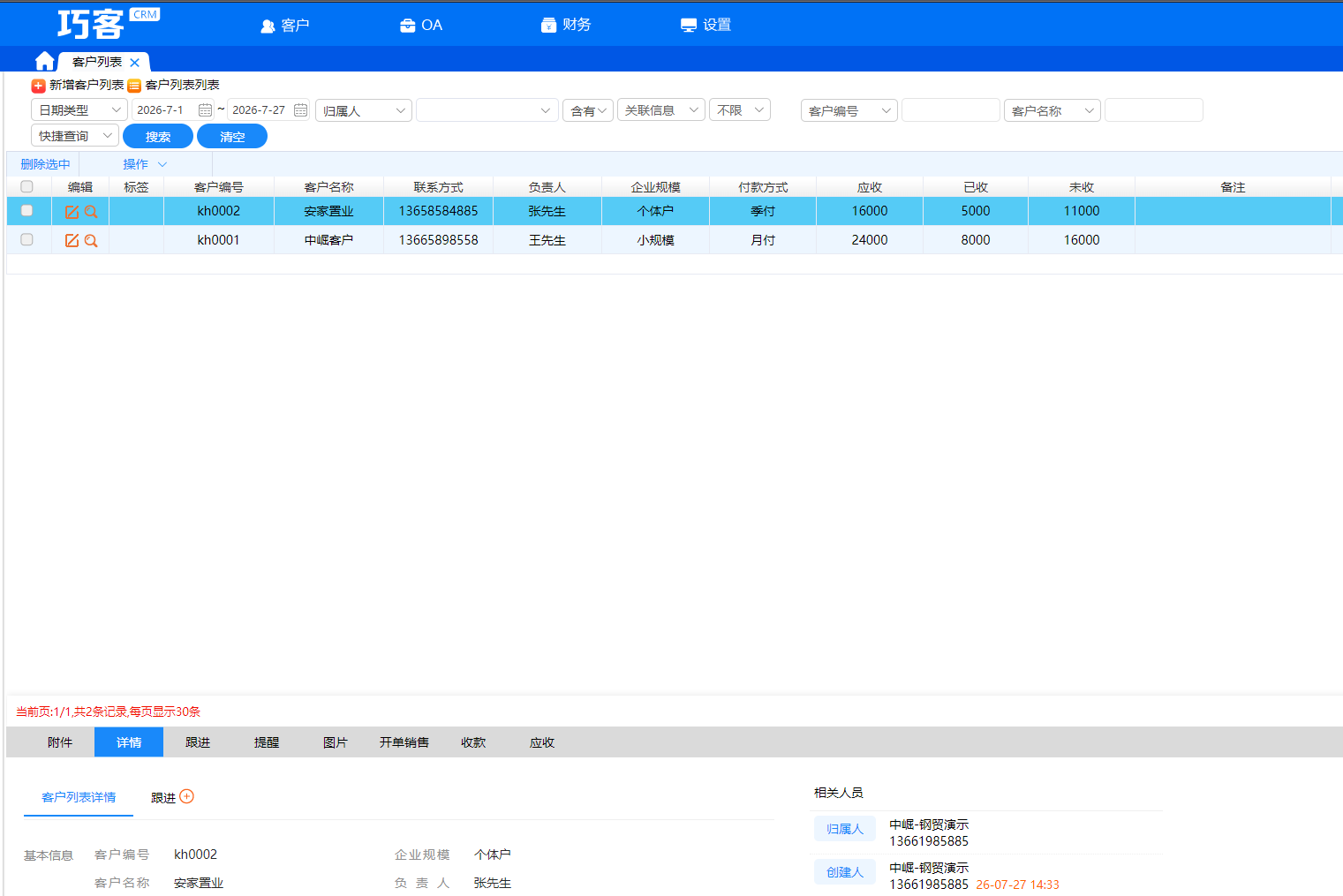Open the 含有 condition dropdown
The image size is (1343, 896).
[588, 110]
